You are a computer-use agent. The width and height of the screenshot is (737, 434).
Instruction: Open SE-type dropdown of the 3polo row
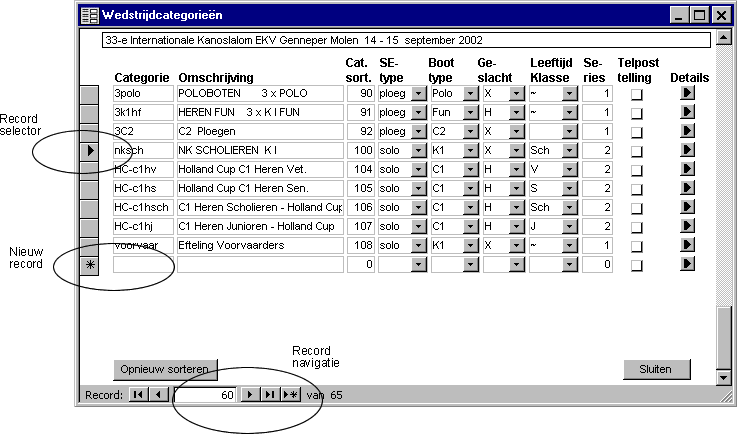[x=418, y=94]
